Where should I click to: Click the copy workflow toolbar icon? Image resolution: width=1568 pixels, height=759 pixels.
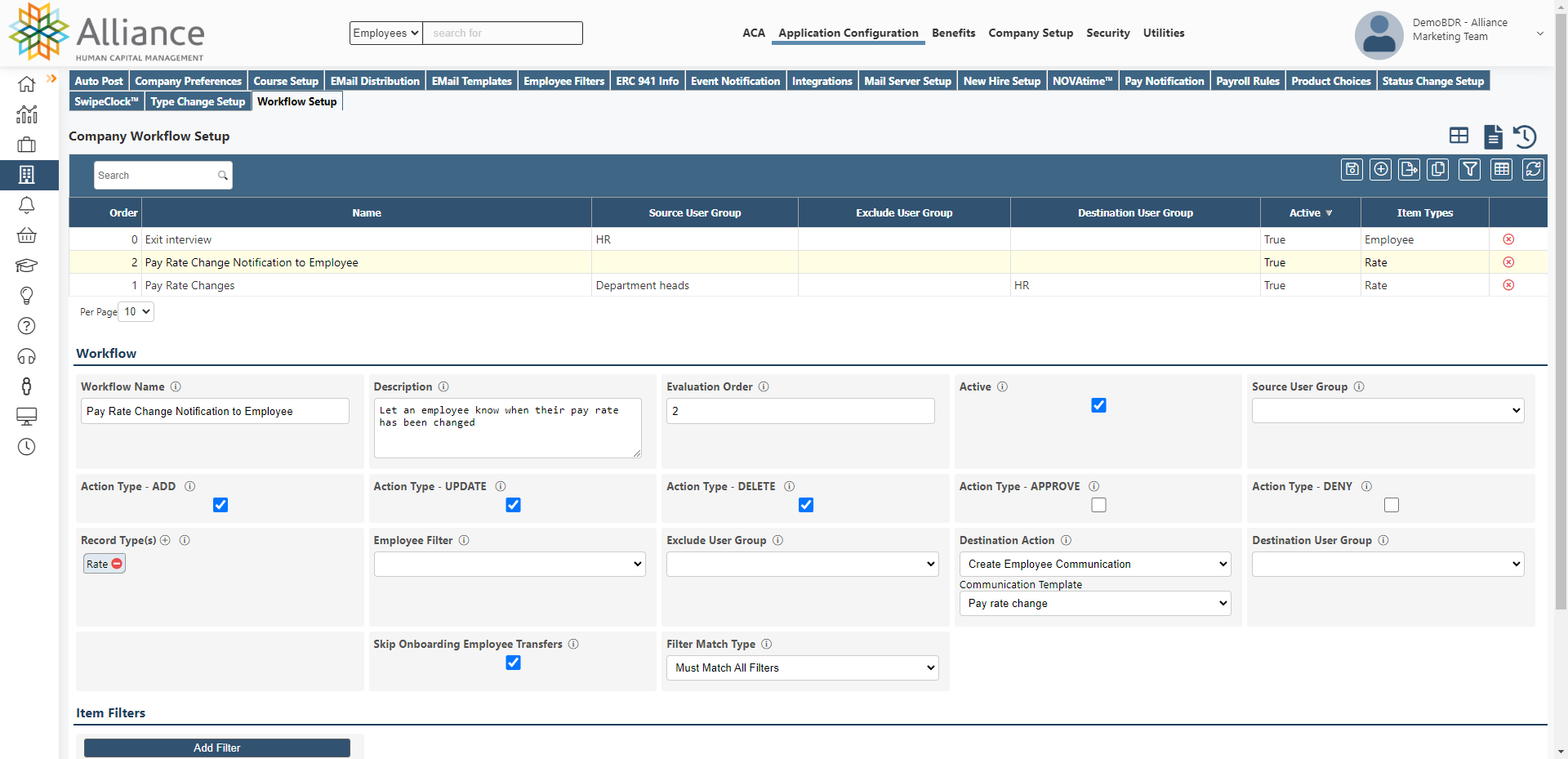[x=1438, y=169]
